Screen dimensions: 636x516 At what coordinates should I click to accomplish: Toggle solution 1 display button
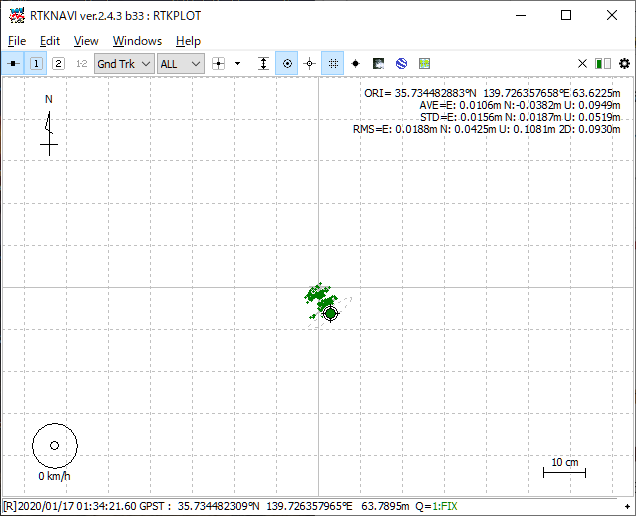click(x=36, y=63)
